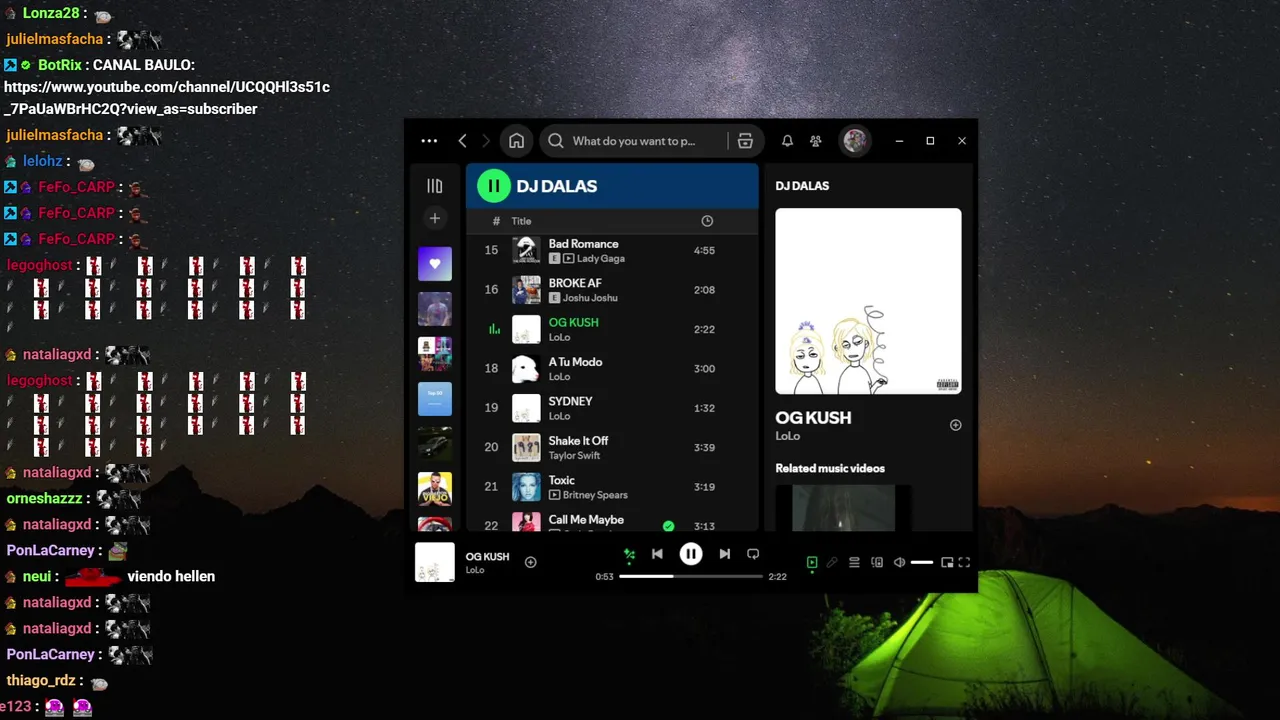This screenshot has width=1280, height=720.
Task: Enter full screen mode icon
Action: (x=964, y=563)
